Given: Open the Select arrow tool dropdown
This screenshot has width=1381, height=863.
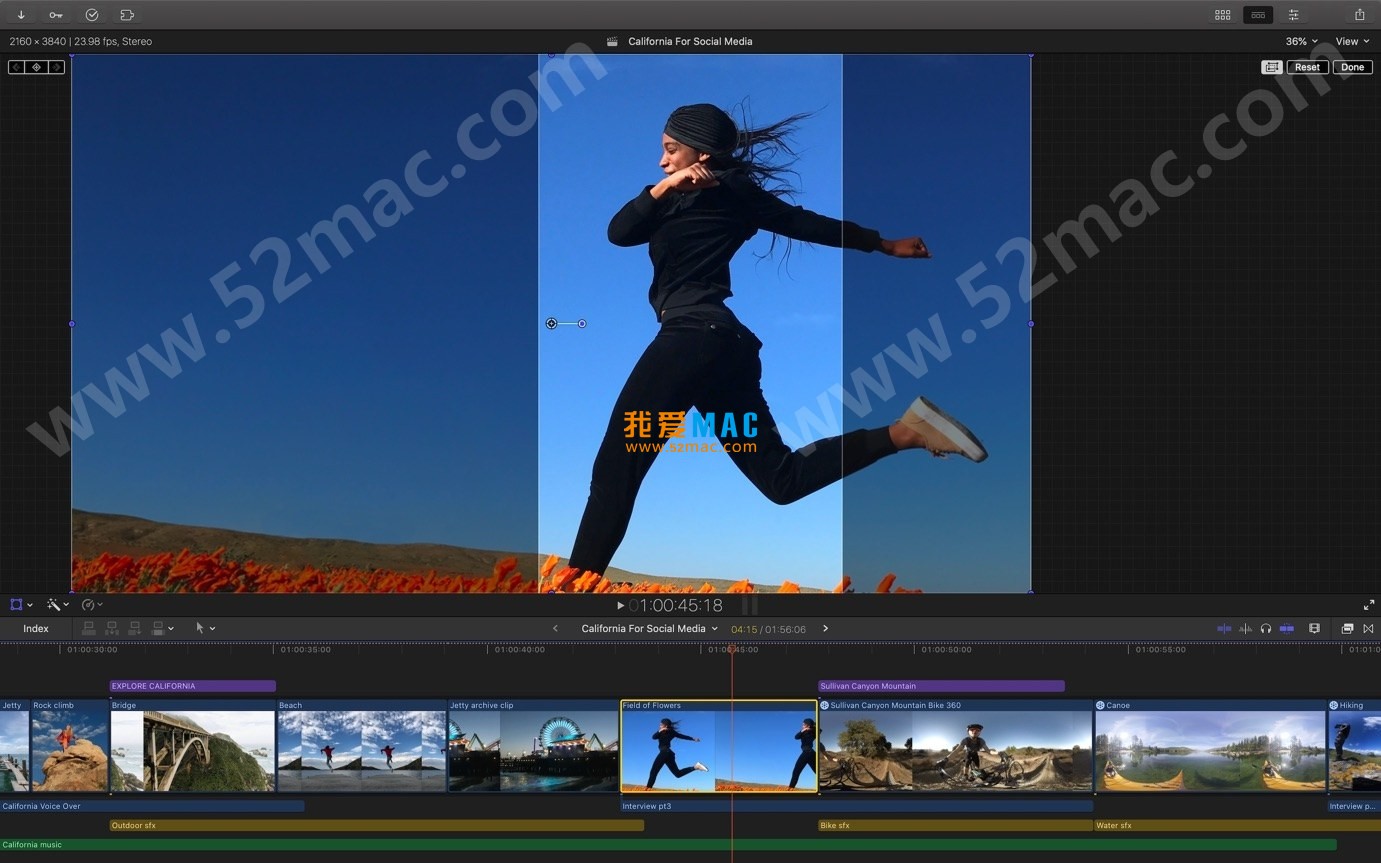Looking at the screenshot, I should [205, 629].
